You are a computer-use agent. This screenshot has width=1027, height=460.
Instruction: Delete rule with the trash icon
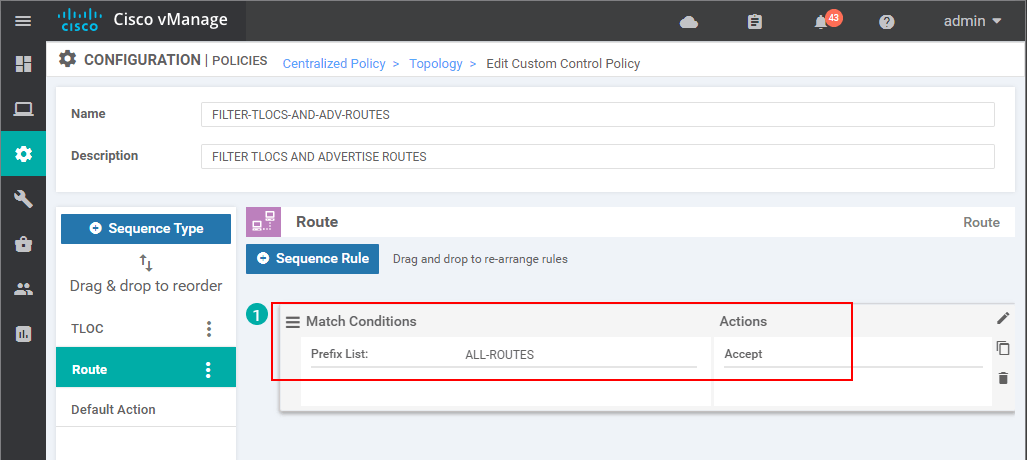(1003, 378)
